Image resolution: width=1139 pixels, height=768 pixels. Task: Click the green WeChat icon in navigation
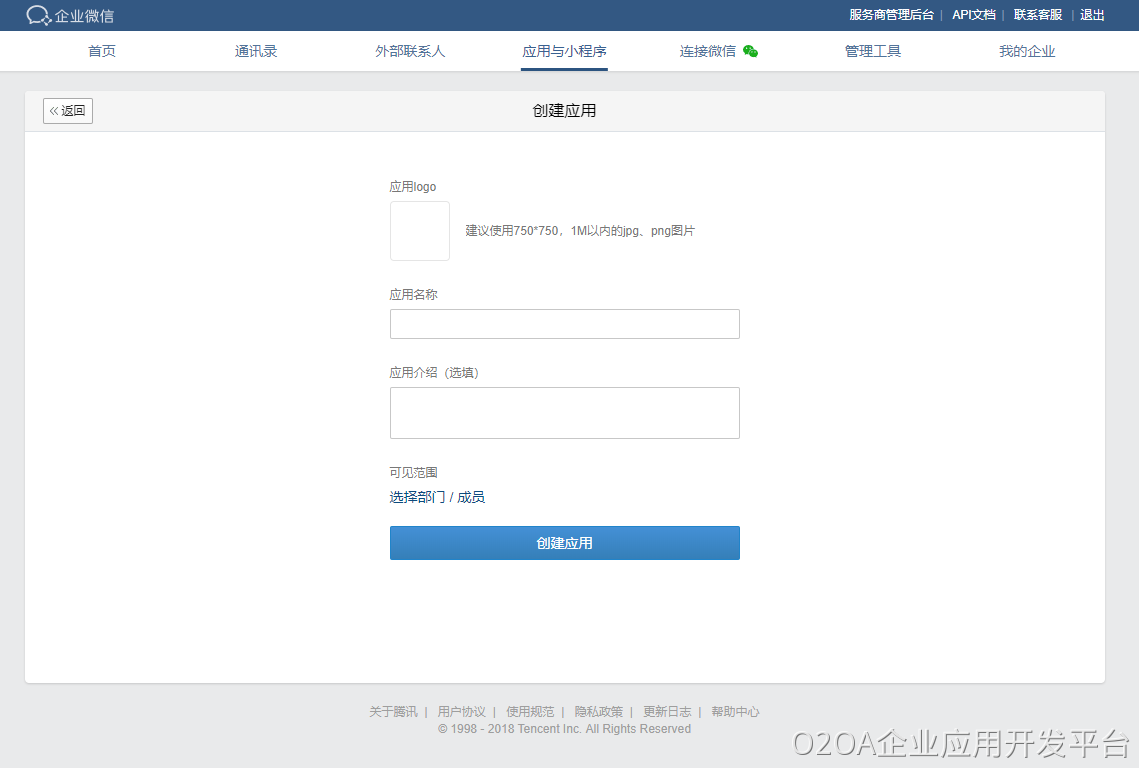750,51
